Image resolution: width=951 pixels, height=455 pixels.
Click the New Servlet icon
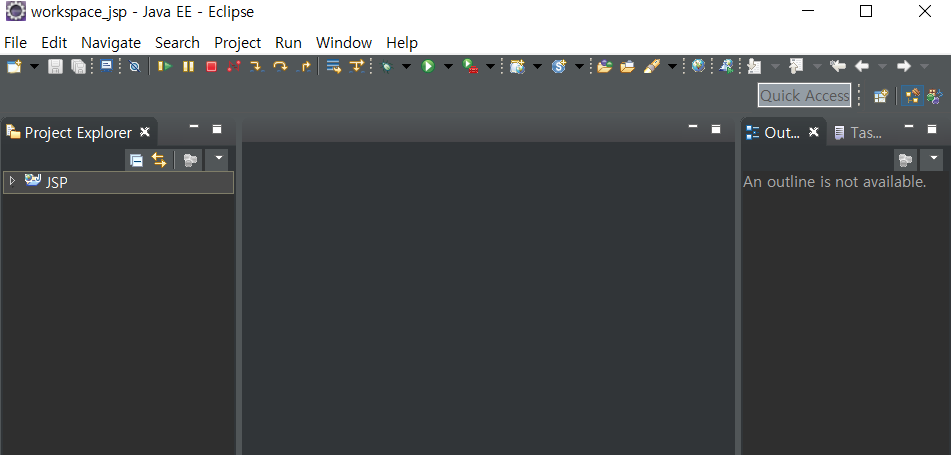(559, 66)
